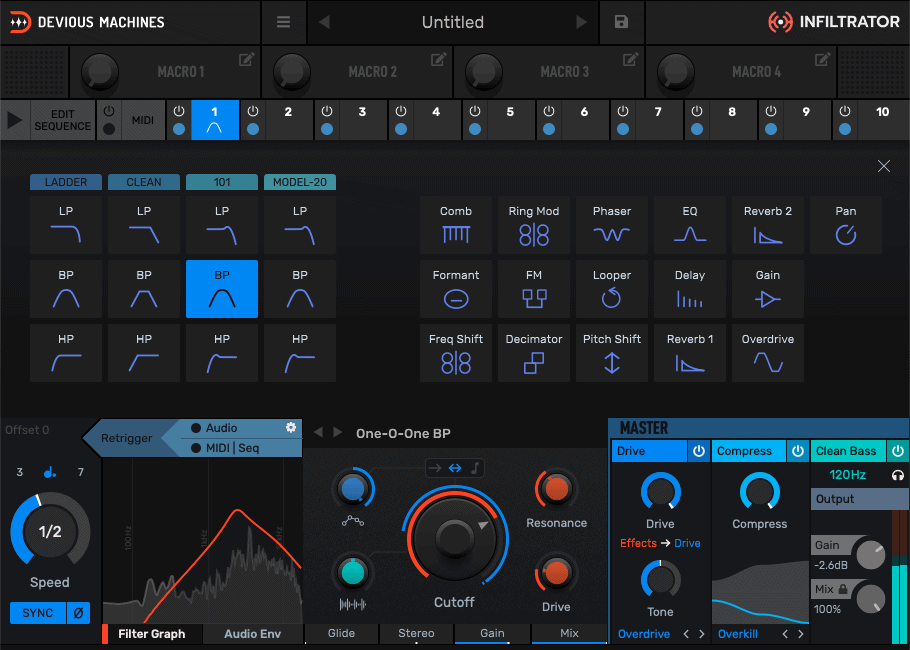Pick the Decimator effect
910x650 pixels.
[x=533, y=353]
